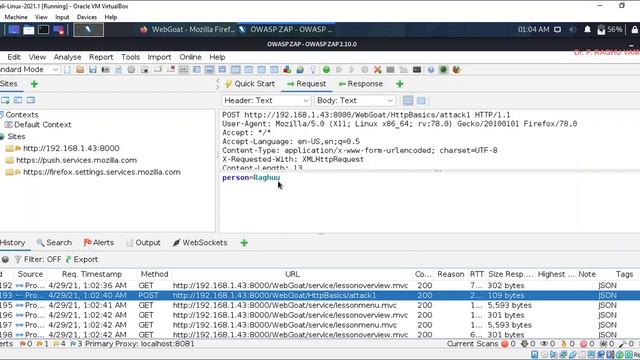Image resolution: width=640 pixels, height=360 pixels.
Task: Open the Options gear icon in toolbar
Action: [x=131, y=70]
